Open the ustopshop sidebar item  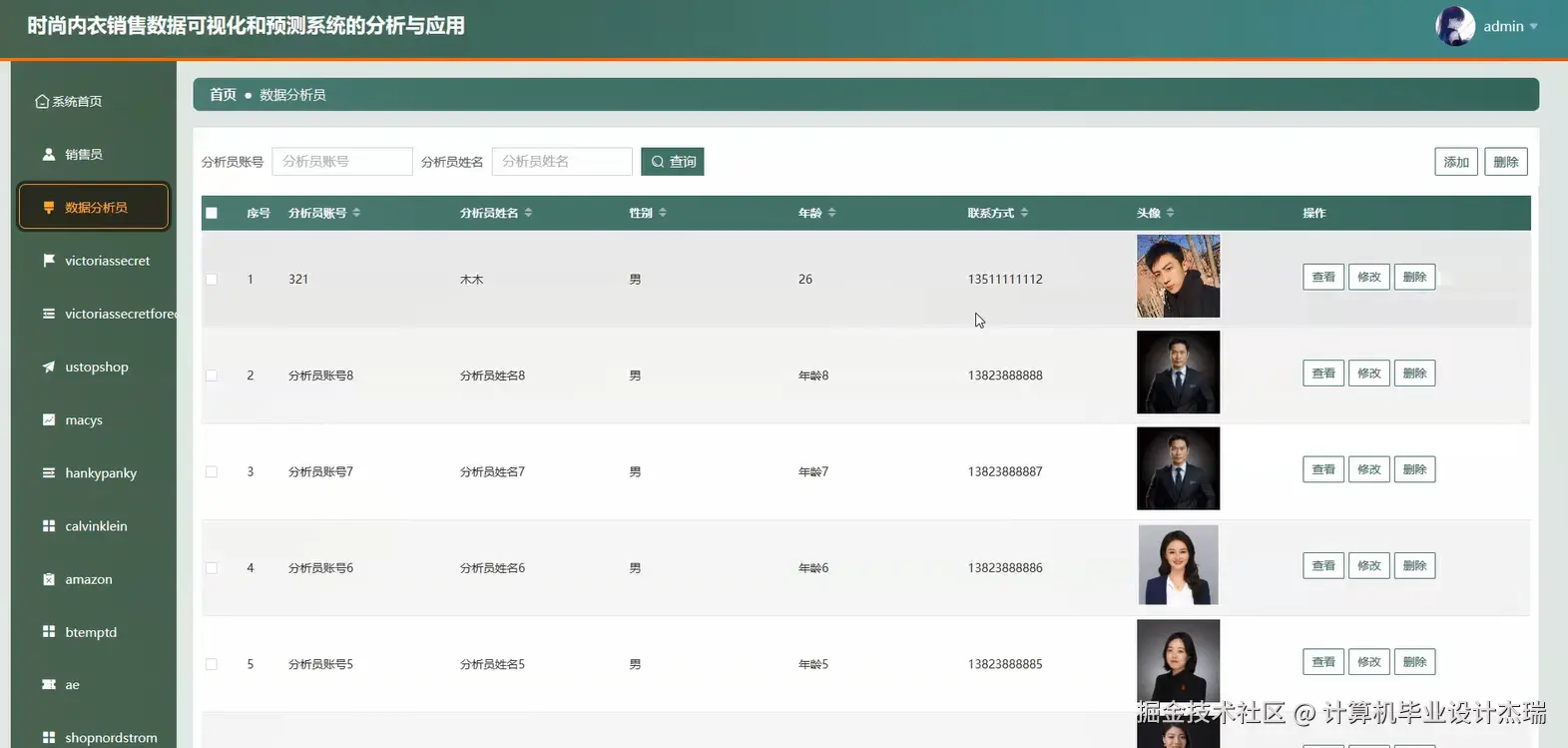[94, 367]
